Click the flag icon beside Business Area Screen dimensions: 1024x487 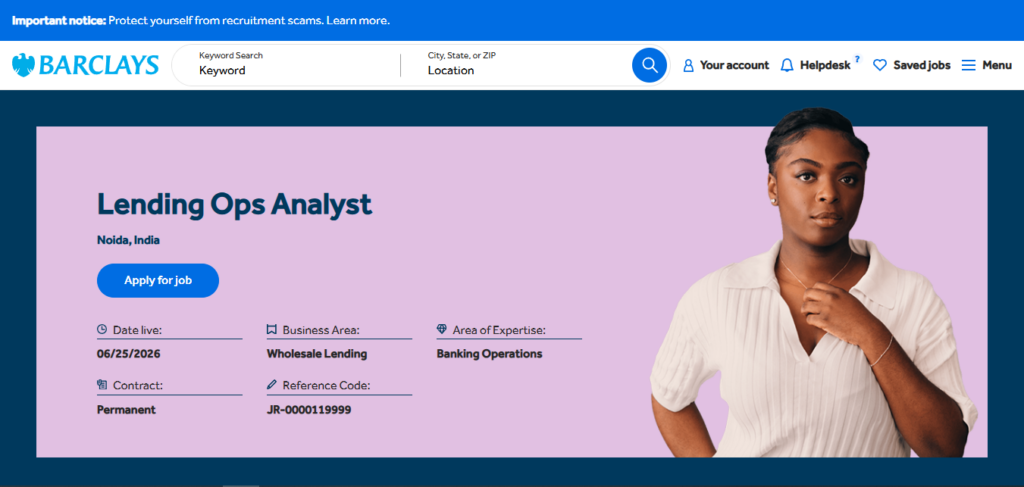point(272,330)
